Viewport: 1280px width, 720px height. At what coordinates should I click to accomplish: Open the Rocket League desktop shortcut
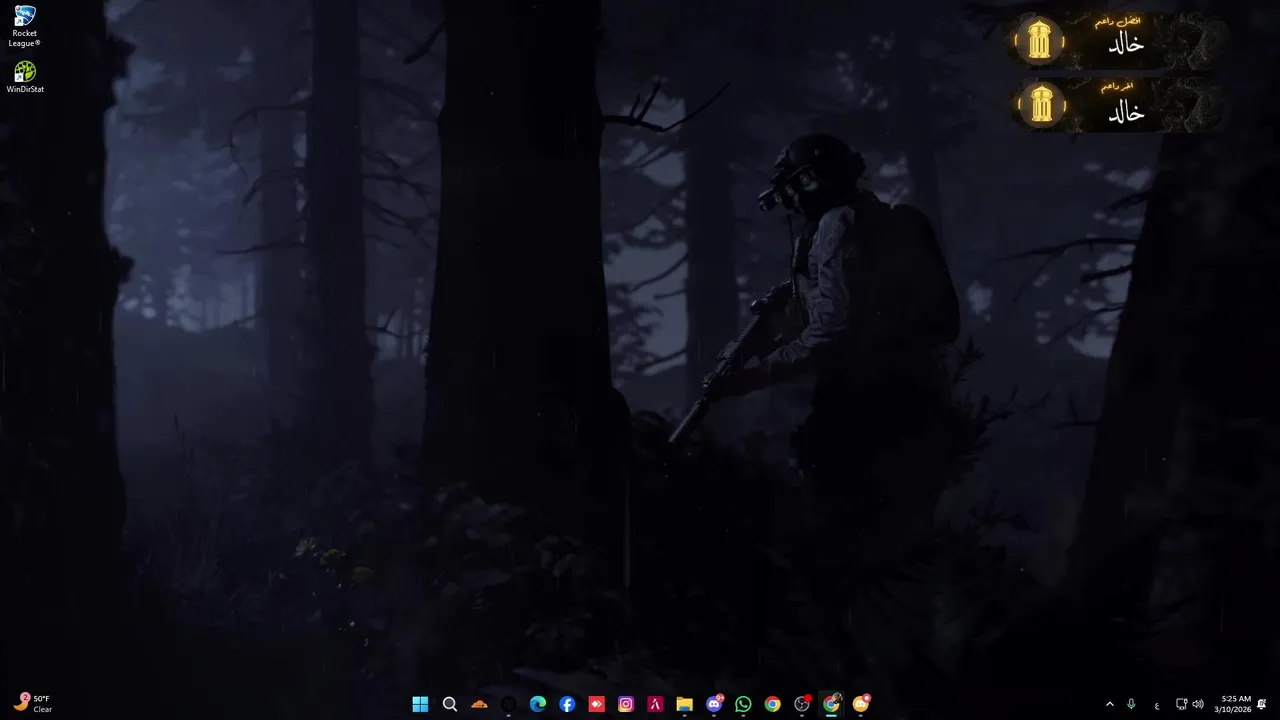pyautogui.click(x=24, y=26)
